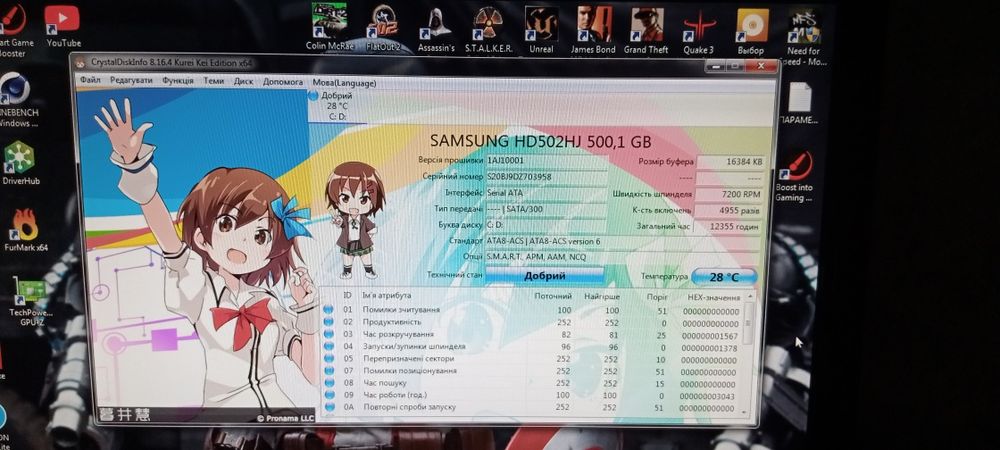Open the FlatOut 2 game icon
Viewport: 1000px width, 450px height.
point(383,29)
